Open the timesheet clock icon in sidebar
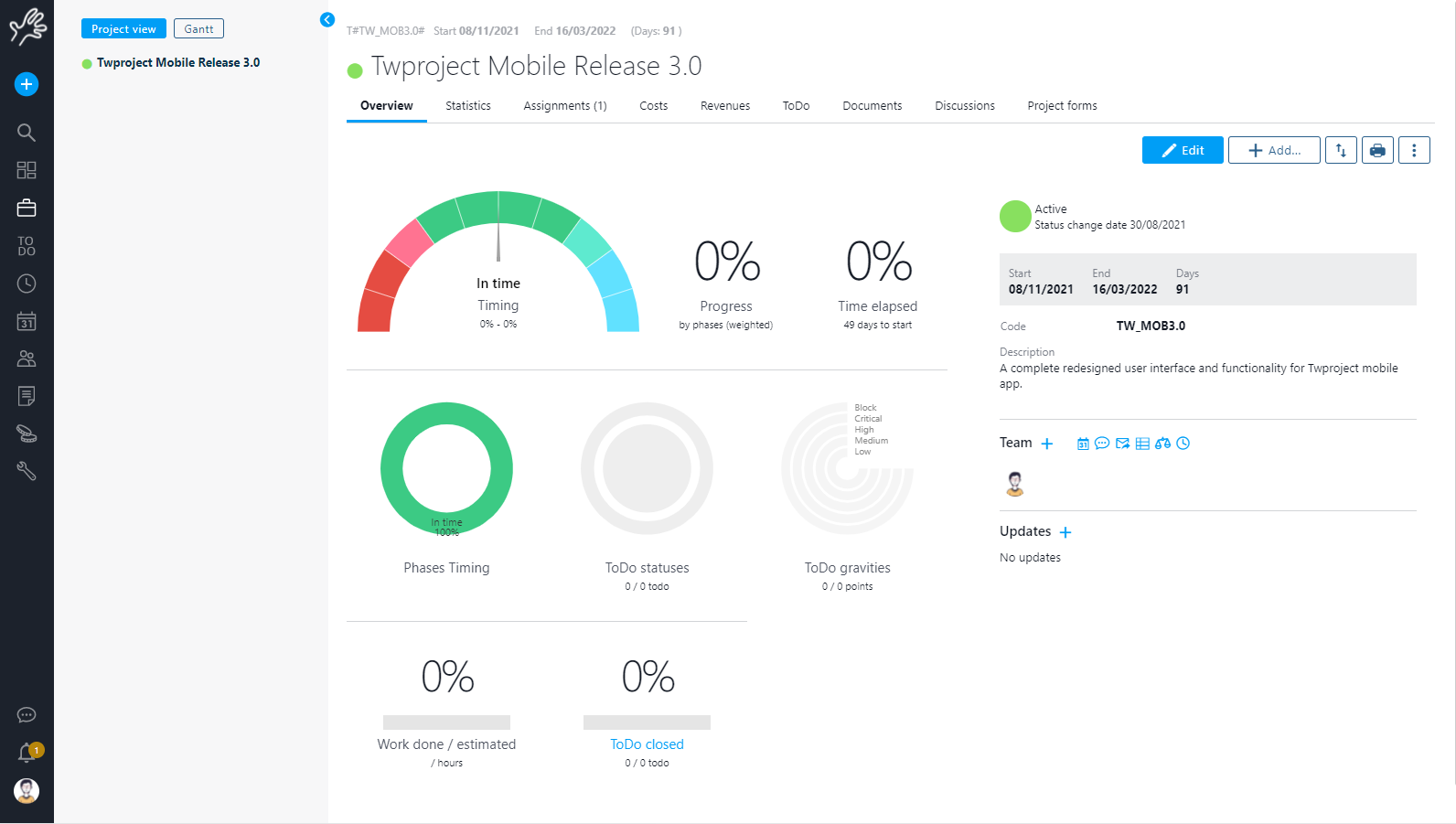Screen dimensions: 1456x824 click(27, 284)
